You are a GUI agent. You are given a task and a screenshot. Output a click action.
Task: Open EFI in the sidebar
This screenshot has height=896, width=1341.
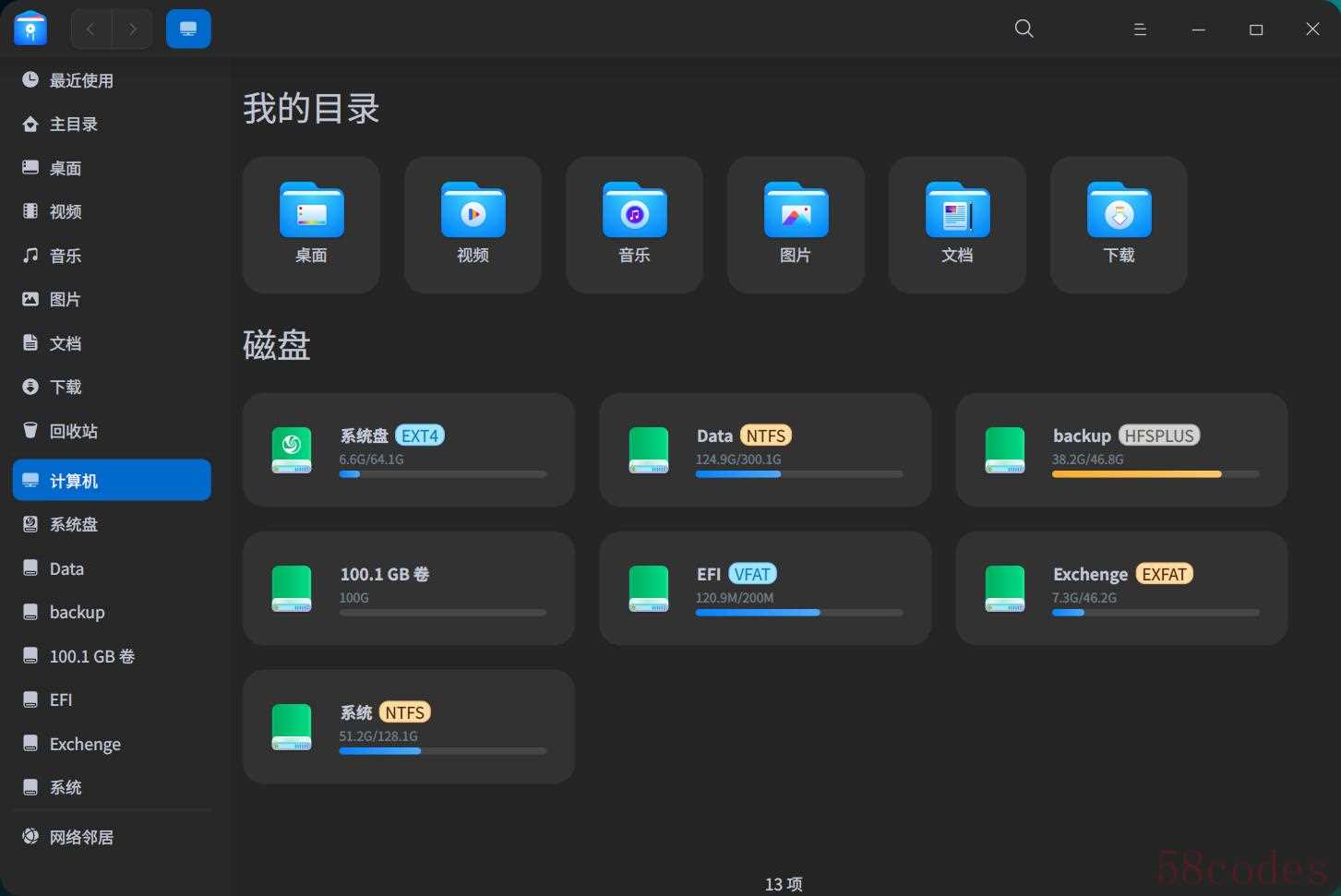[112, 699]
